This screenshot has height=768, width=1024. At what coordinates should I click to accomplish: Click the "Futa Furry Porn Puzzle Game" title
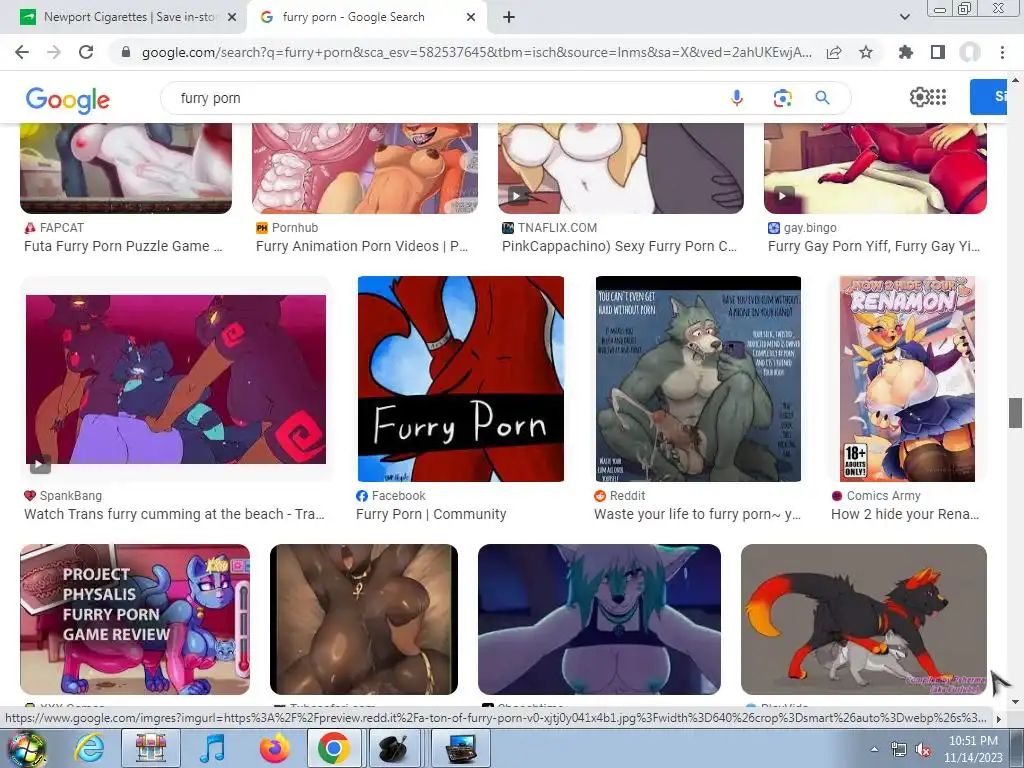123,246
